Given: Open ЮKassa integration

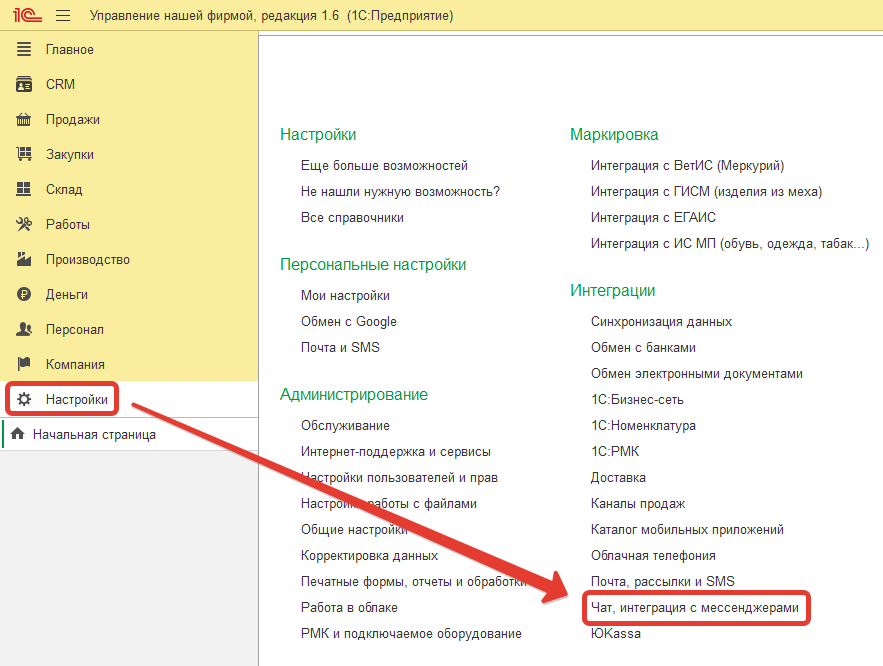Looking at the screenshot, I should click(616, 633).
